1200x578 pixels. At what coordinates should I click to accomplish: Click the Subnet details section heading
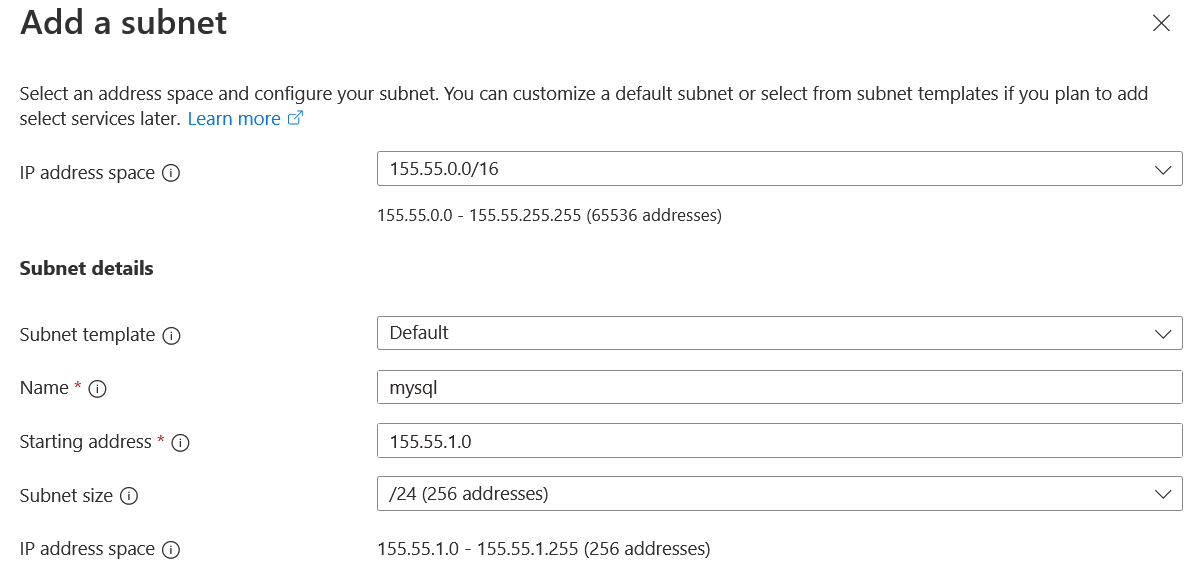(x=87, y=268)
